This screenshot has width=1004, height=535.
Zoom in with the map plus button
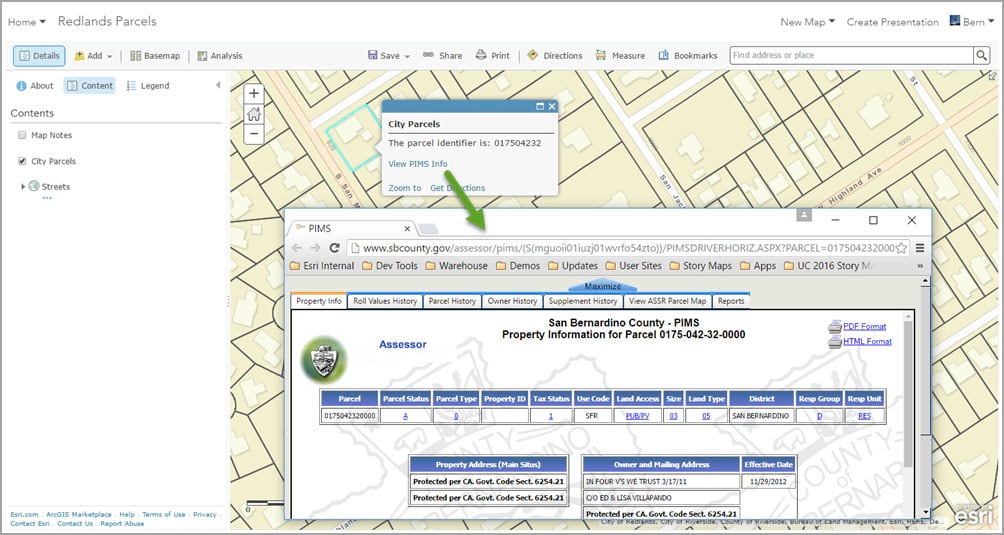[x=254, y=93]
